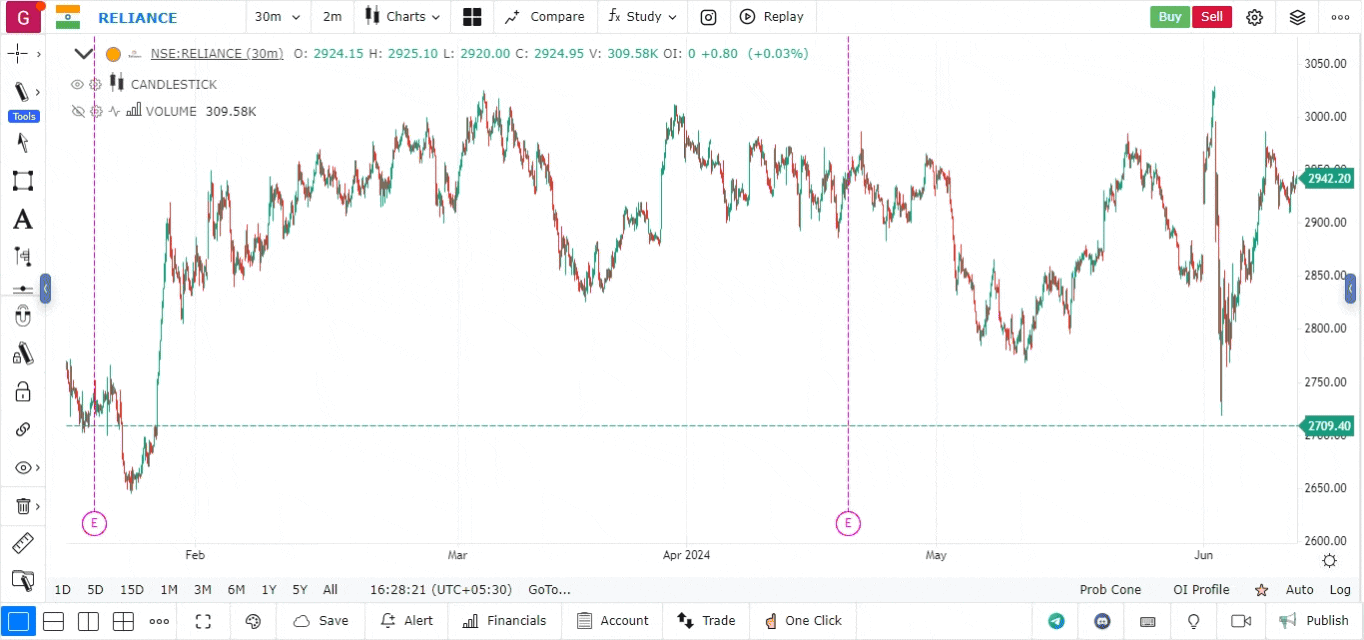Open the Study indicators dropdown

643,17
